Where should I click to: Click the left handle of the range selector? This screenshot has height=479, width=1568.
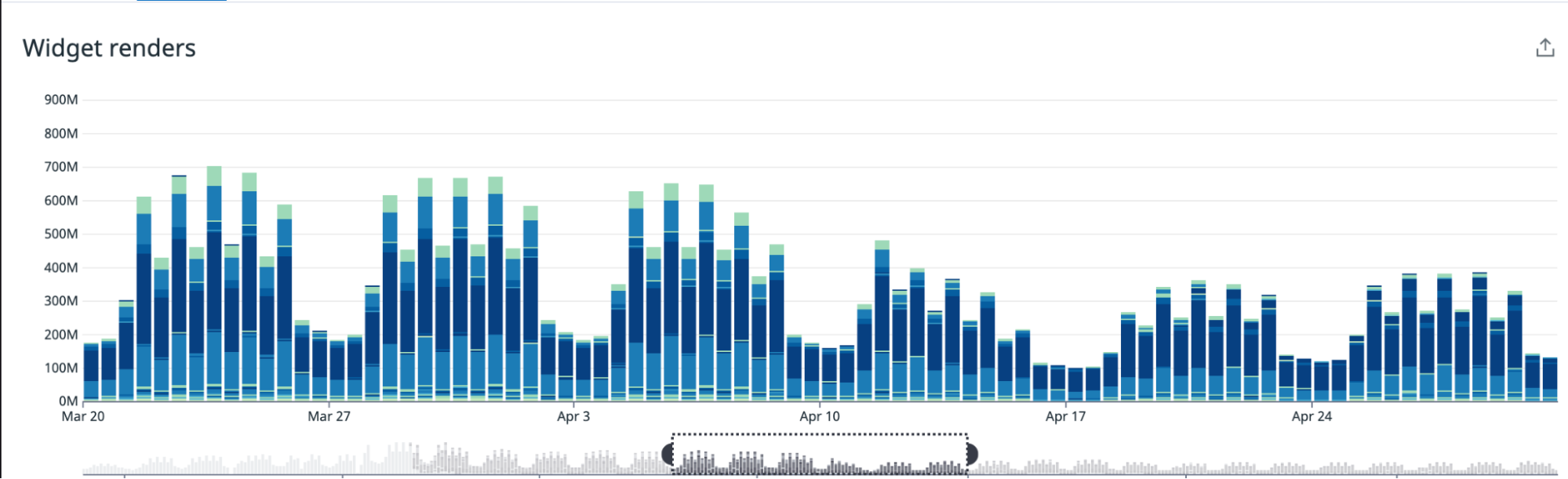click(668, 454)
